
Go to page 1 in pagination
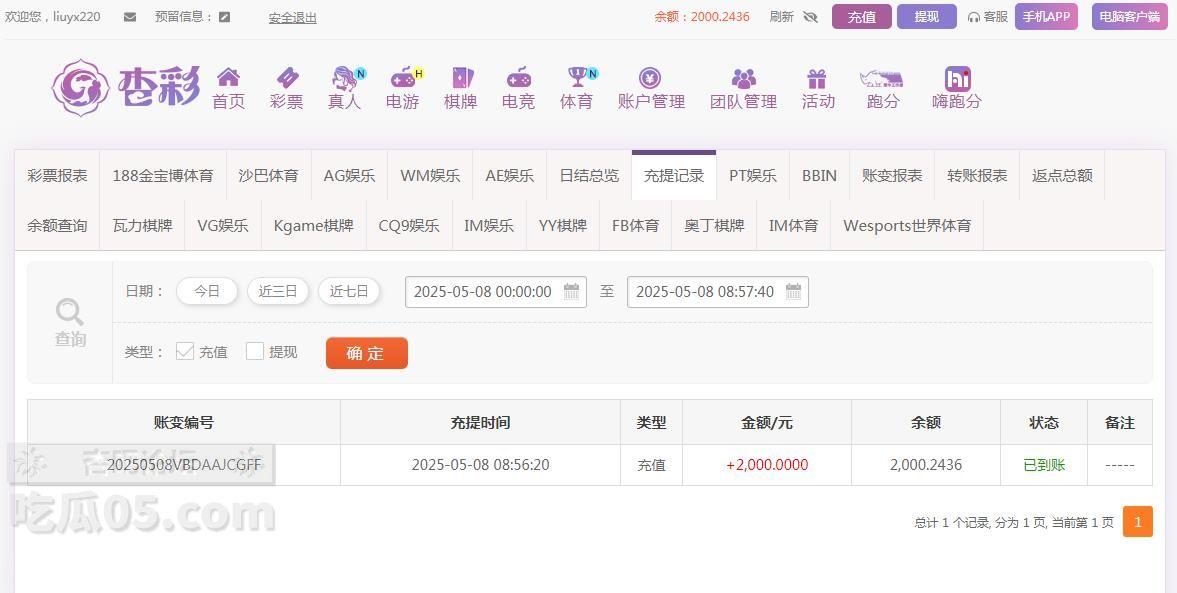click(x=1137, y=522)
